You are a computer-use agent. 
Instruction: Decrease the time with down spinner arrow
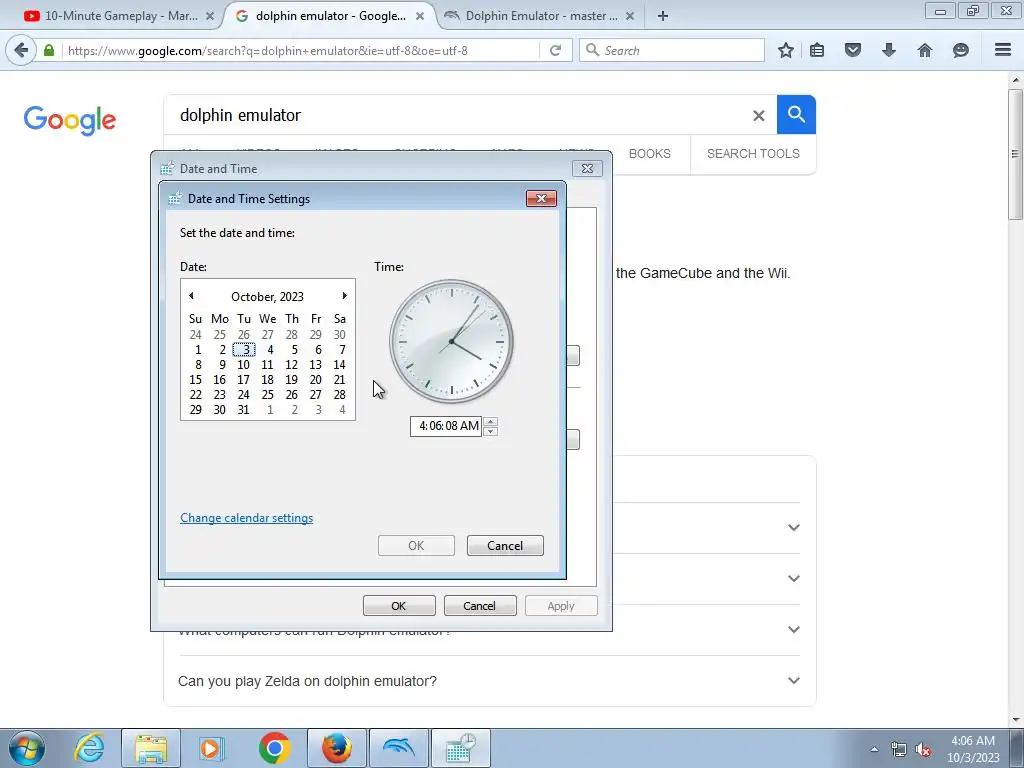(490, 431)
